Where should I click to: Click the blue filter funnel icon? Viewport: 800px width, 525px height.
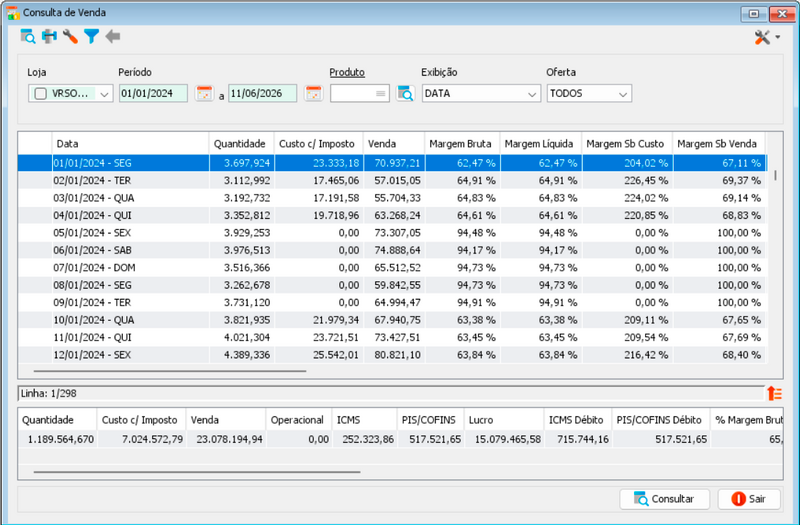pyautogui.click(x=91, y=37)
